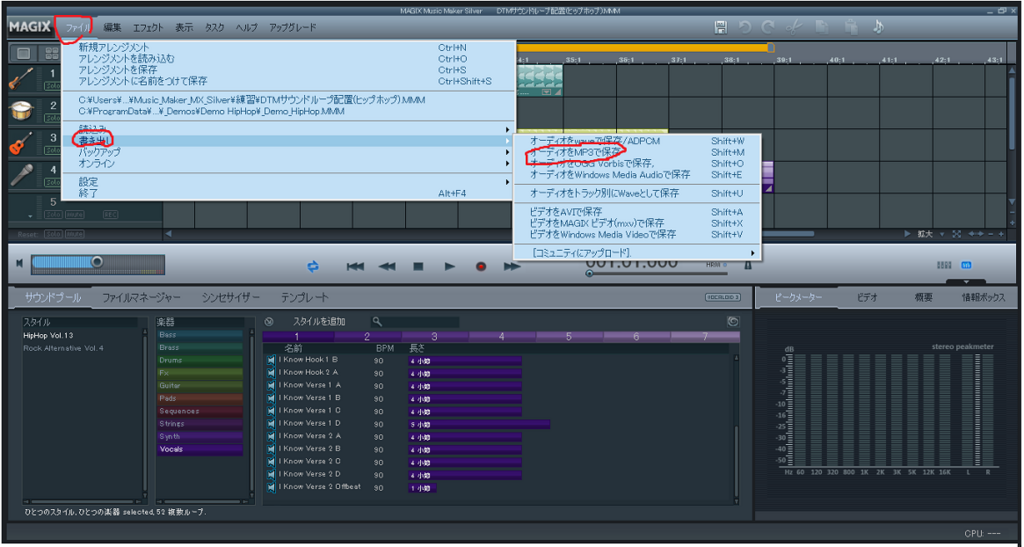The width and height of the screenshot is (1024, 547).
Task: Click the magnifier search icon in Soundpool
Action: [377, 322]
